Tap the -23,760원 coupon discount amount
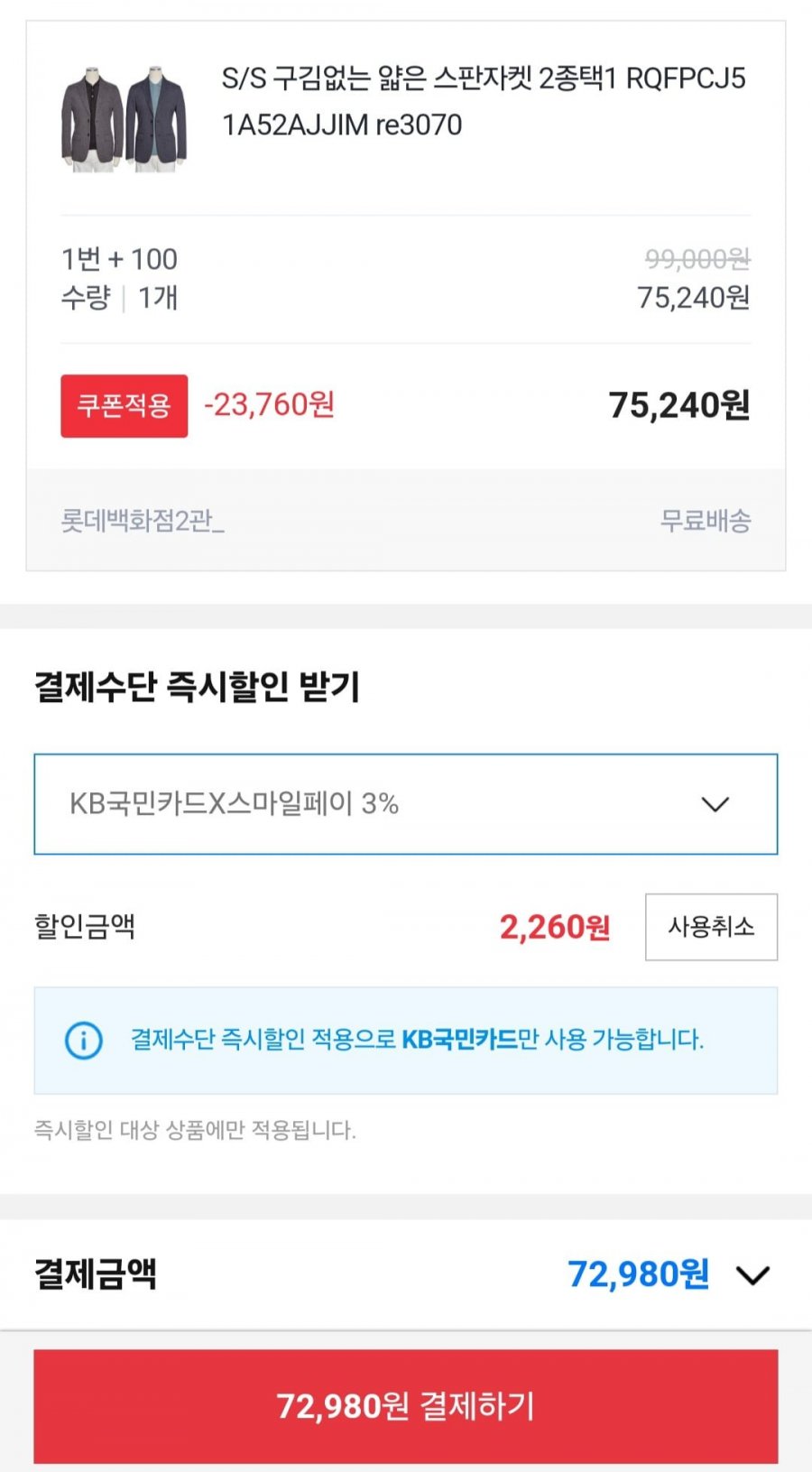Screen dimensions: 812x1472 (270, 404)
